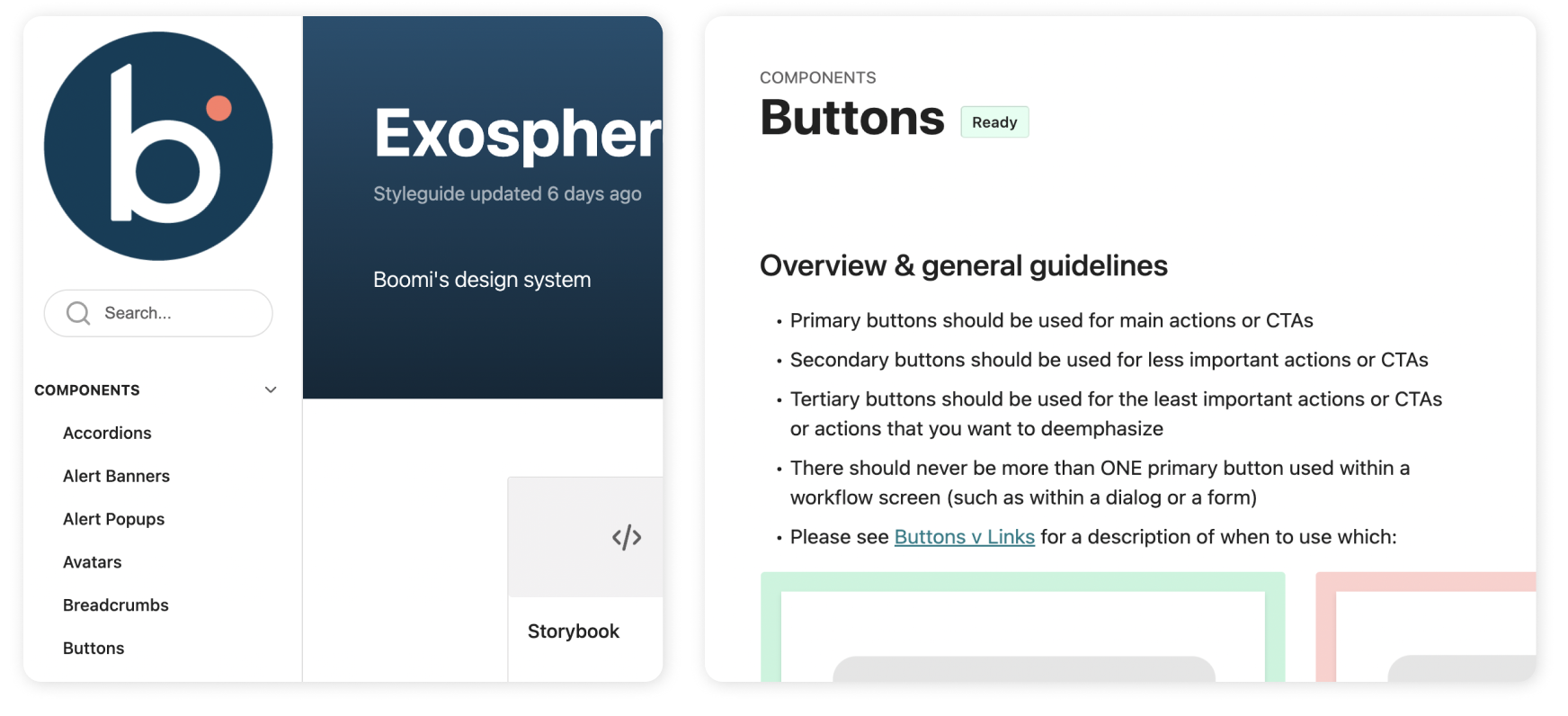
Task: Click the COMPONENTS breadcrumb label above Buttons
Action: pos(817,77)
